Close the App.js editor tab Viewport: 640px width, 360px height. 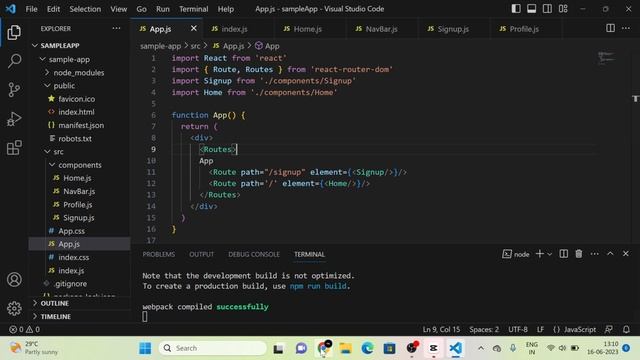tap(193, 28)
